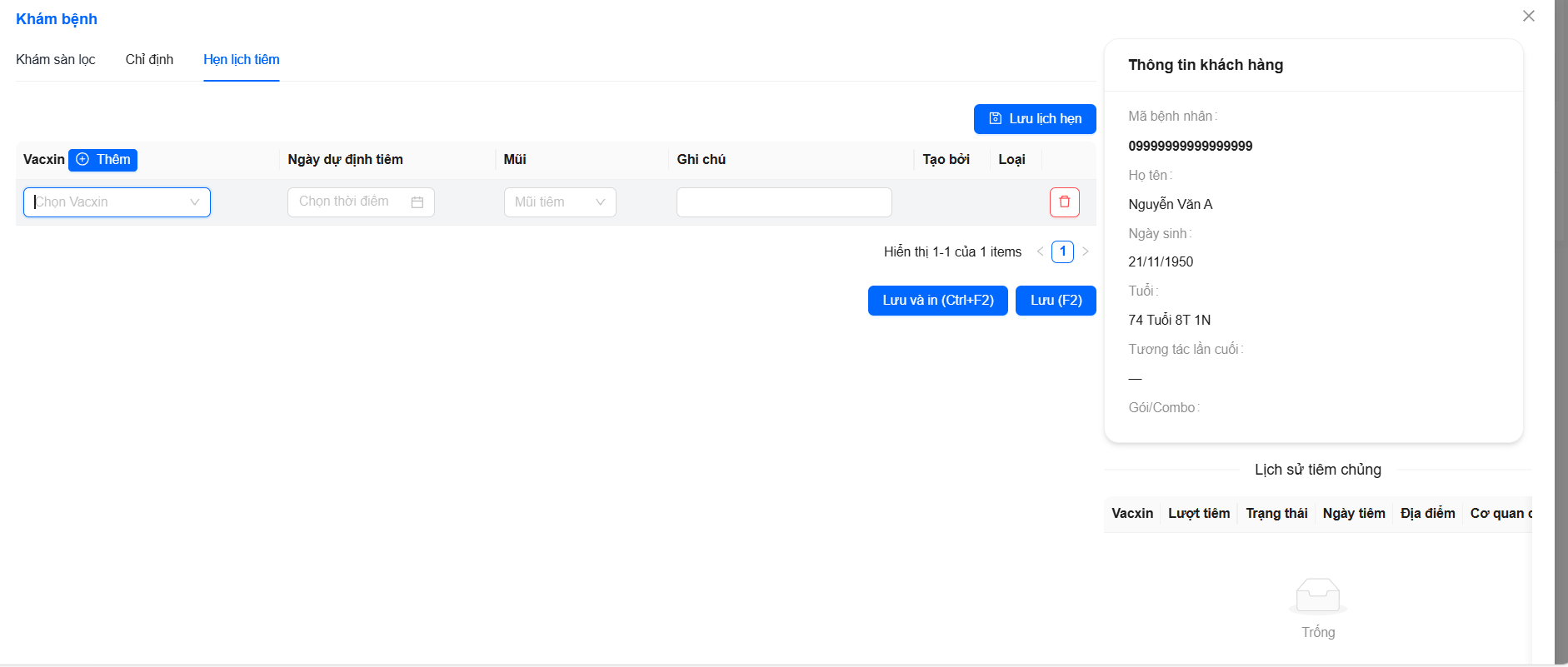Viewport: 1568px width, 667px height.
Task: Click the Lưu (F2) button
Action: click(x=1056, y=301)
